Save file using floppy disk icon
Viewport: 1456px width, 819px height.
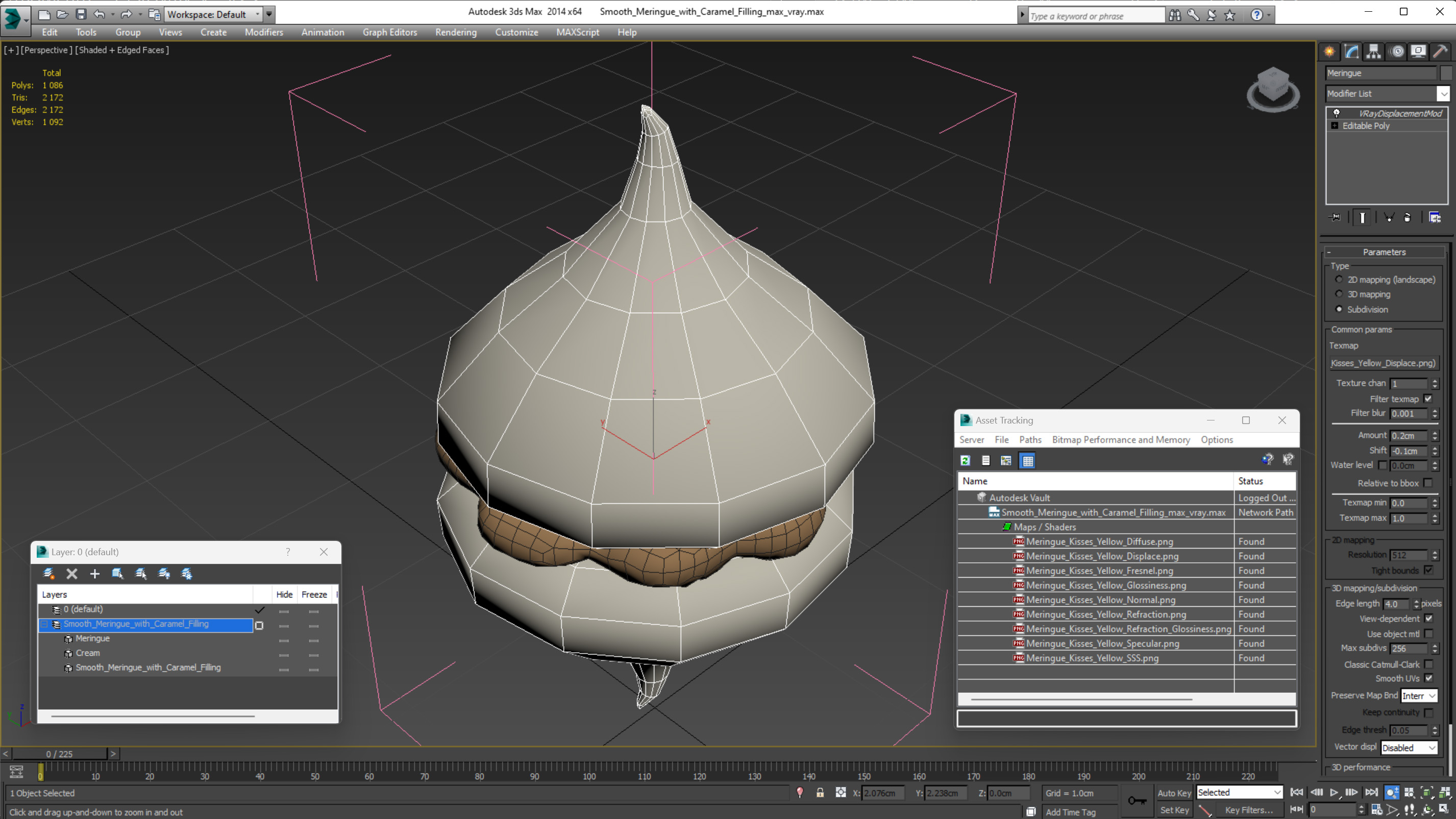pyautogui.click(x=81, y=14)
